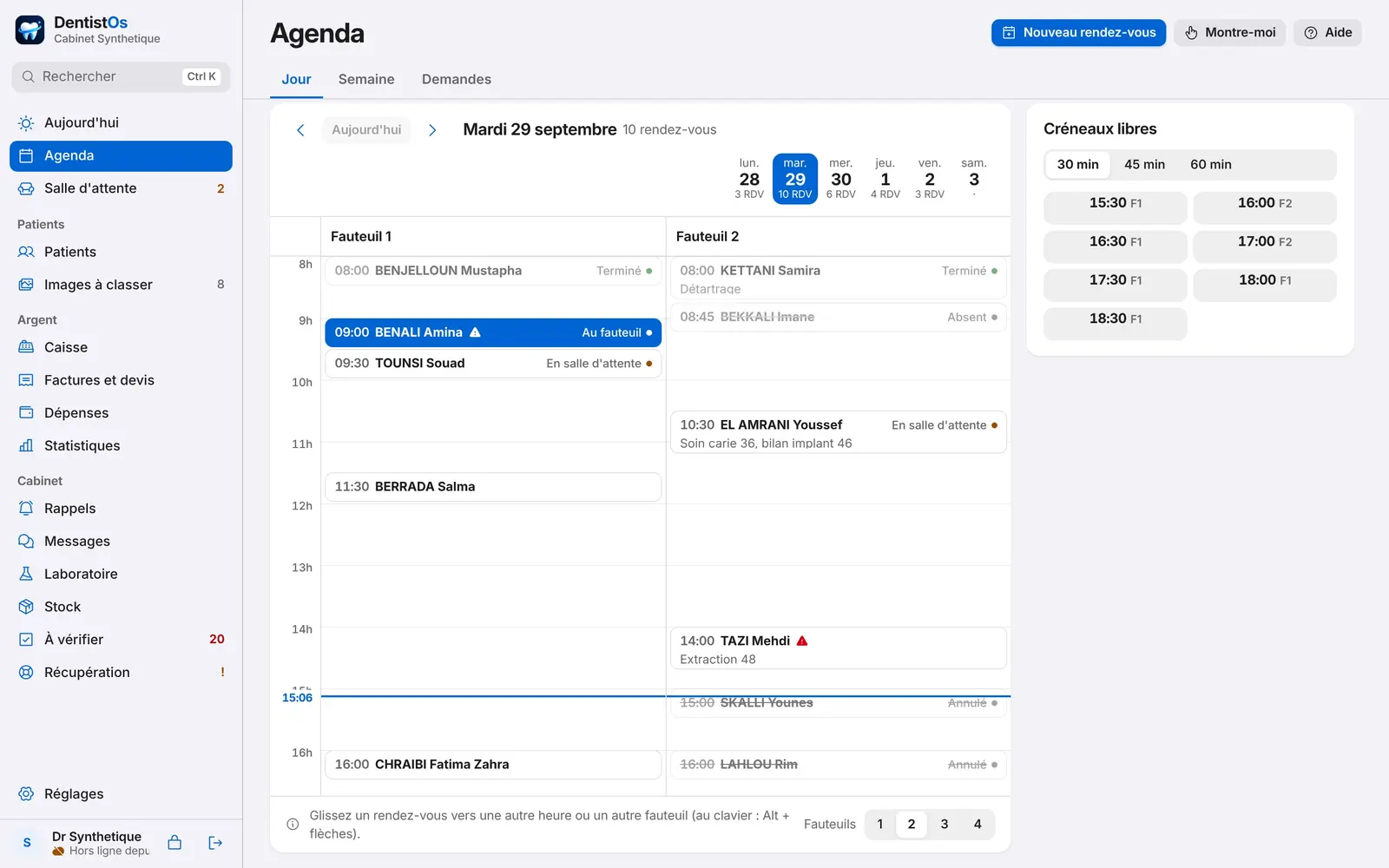The height and width of the screenshot is (868, 1389).
Task: Open the Dépenses section
Action: point(121,413)
